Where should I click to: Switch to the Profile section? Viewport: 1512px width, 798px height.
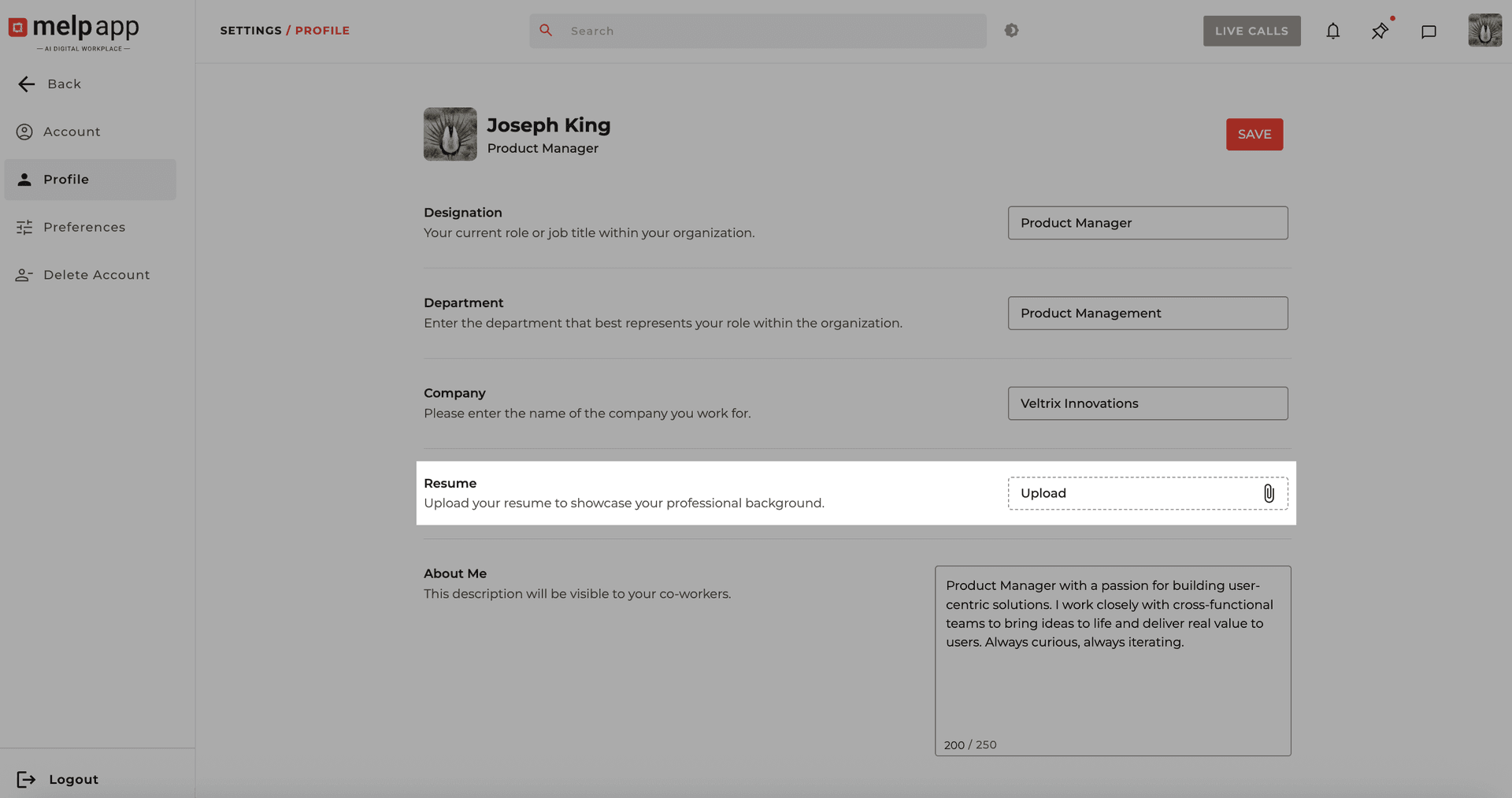pos(66,179)
